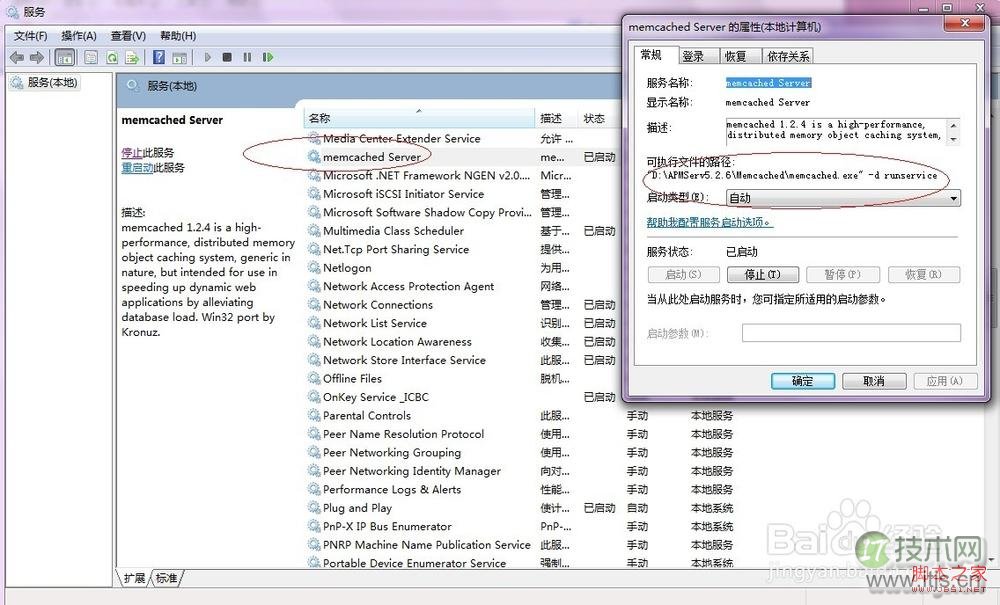This screenshot has width=1000, height=605.
Task: Open the 查看(V) menu
Action: pyautogui.click(x=127, y=35)
